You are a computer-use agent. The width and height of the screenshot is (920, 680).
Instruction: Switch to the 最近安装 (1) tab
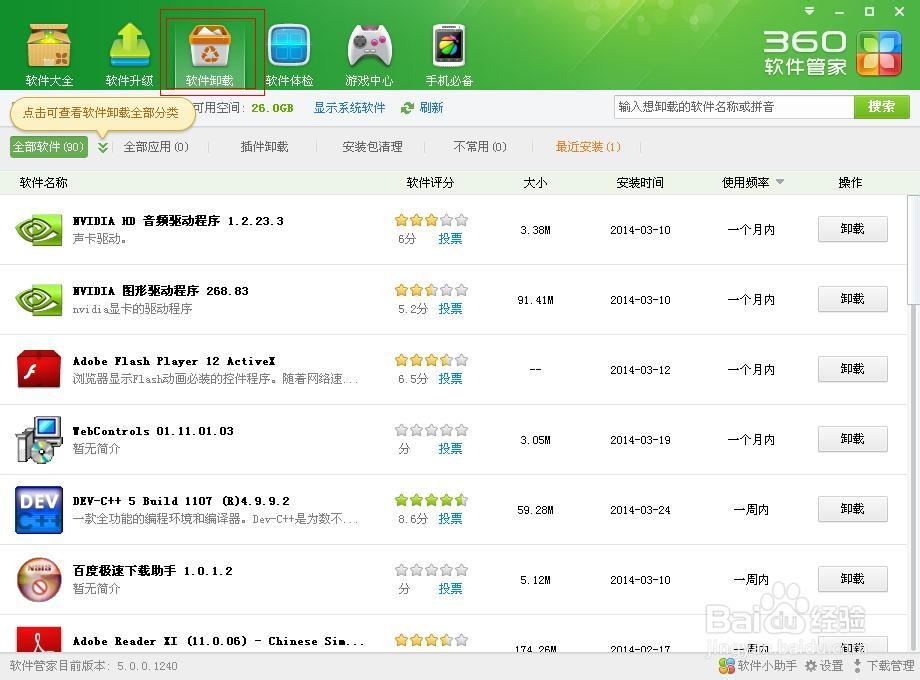pos(588,147)
